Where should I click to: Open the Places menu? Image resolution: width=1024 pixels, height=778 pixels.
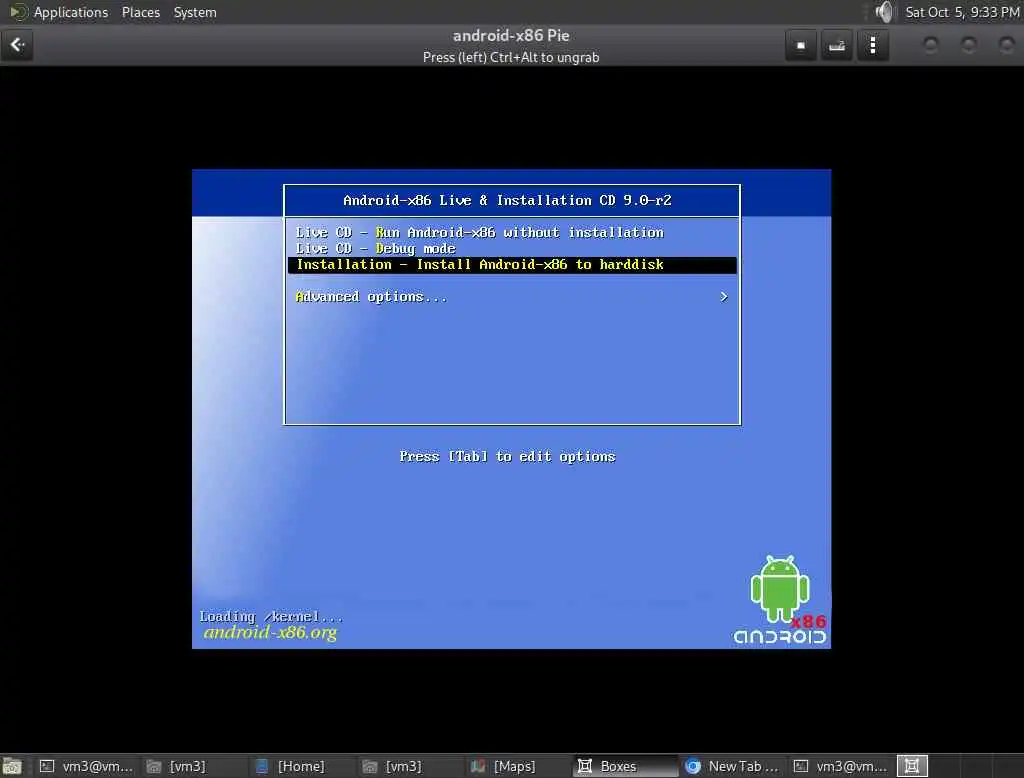click(x=140, y=12)
